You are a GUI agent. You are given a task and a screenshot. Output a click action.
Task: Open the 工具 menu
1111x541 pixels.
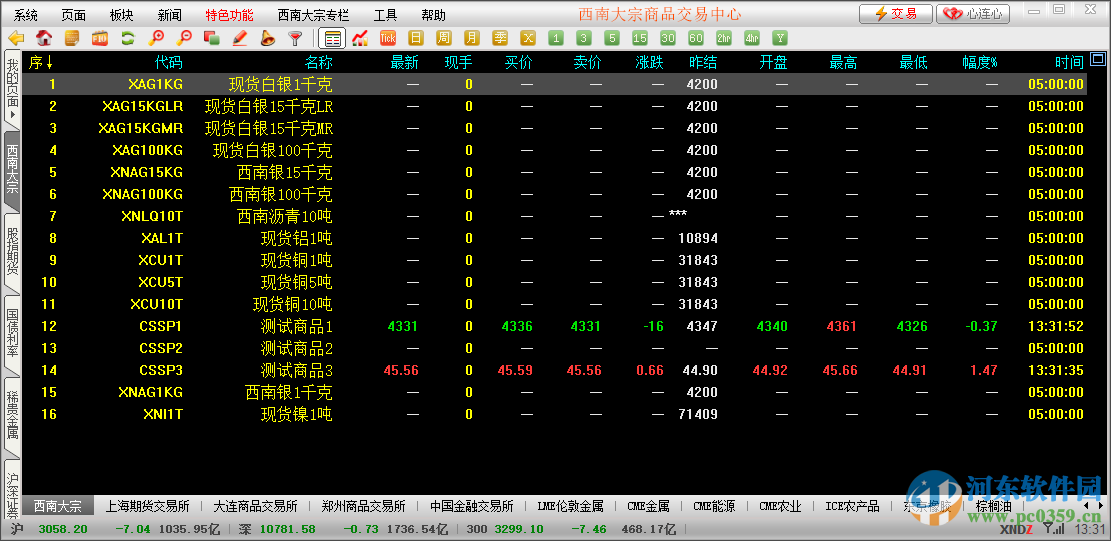click(385, 15)
